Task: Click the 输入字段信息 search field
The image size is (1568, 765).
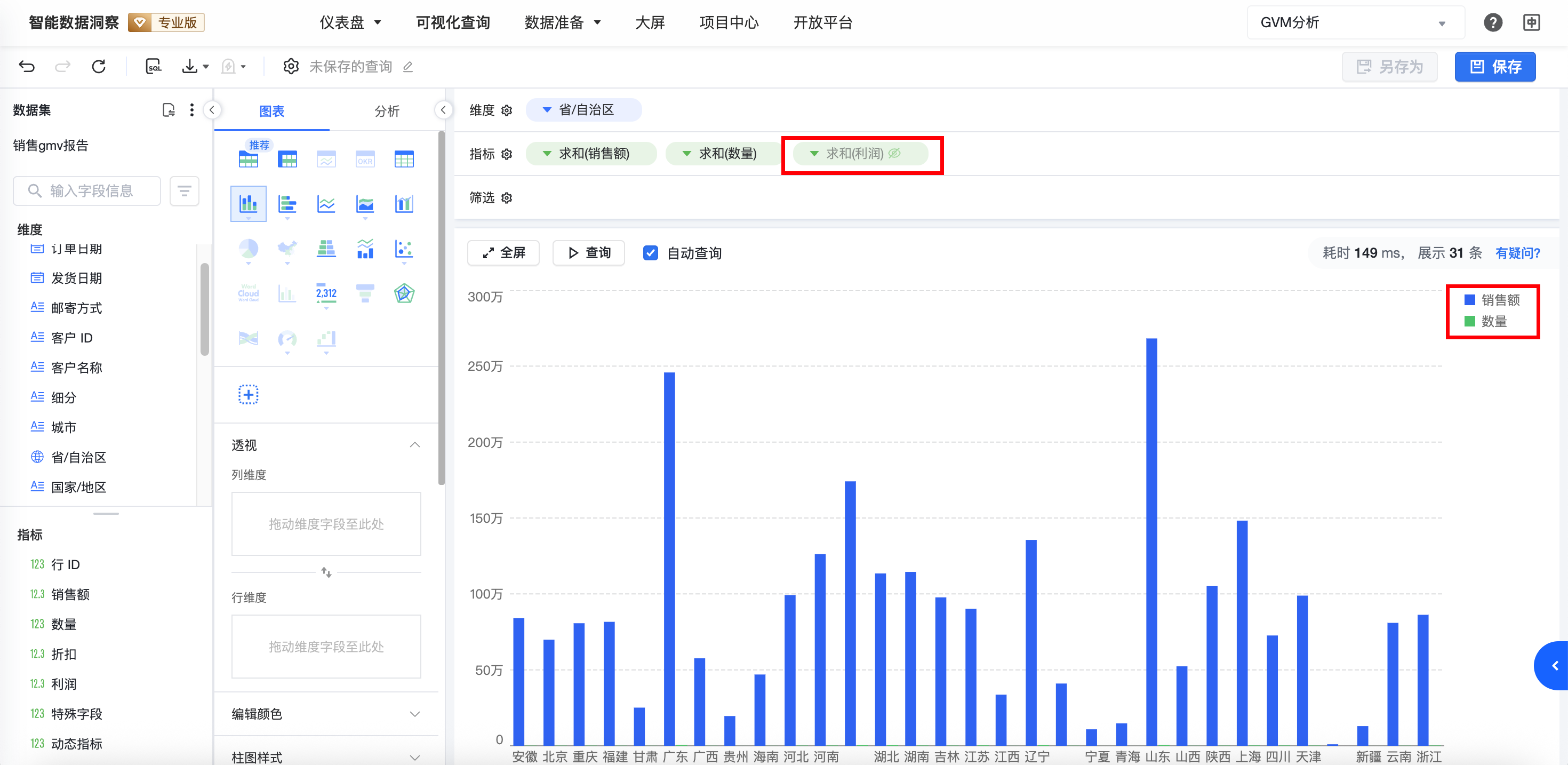Action: (x=91, y=191)
